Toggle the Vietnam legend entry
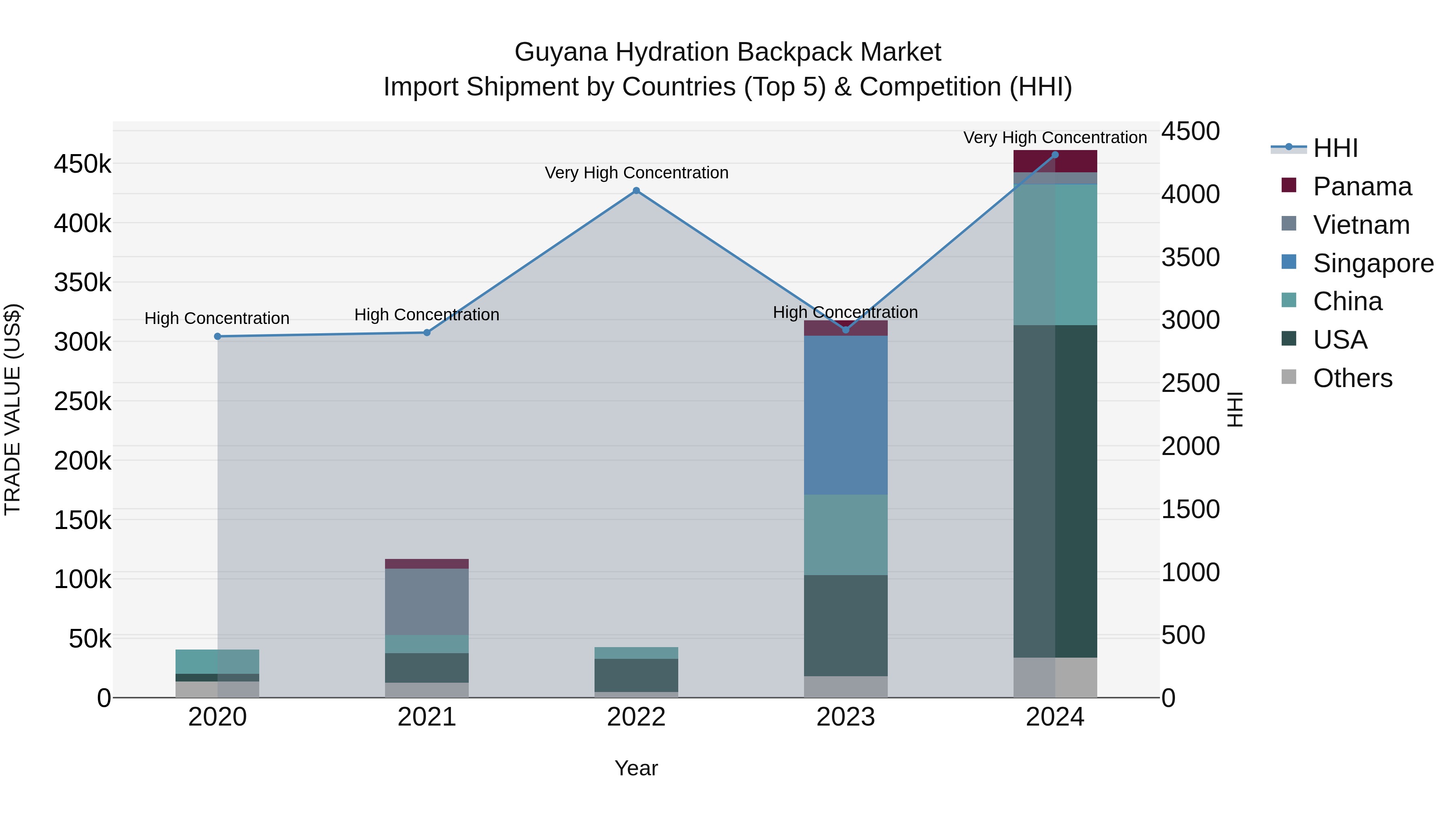 (x=1345, y=224)
